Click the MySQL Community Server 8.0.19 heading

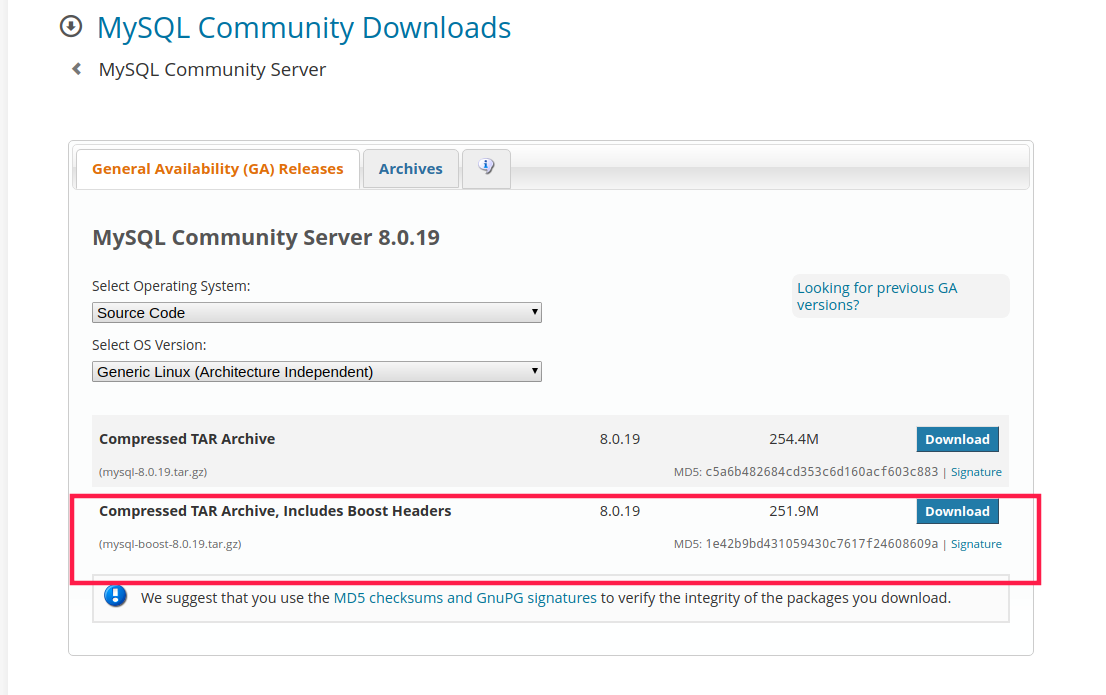[266, 237]
